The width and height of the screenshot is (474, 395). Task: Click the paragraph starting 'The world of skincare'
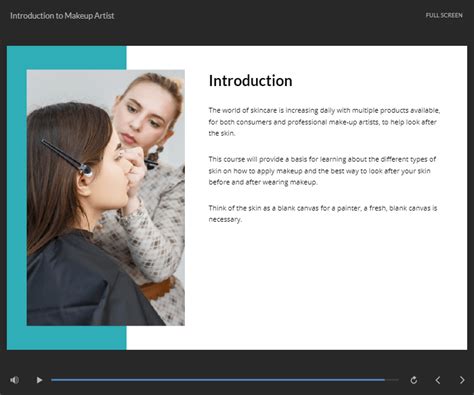[x=324, y=122]
